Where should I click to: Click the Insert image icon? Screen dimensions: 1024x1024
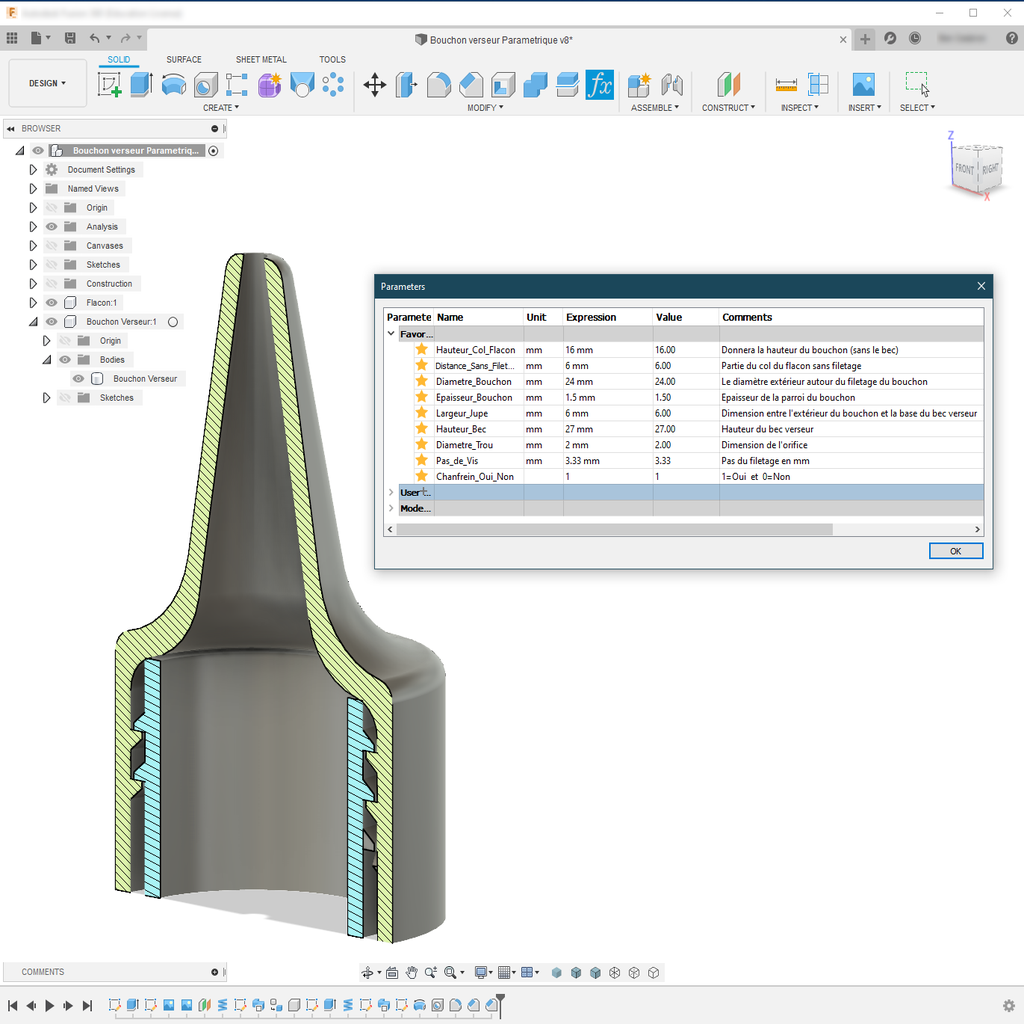pyautogui.click(x=863, y=85)
